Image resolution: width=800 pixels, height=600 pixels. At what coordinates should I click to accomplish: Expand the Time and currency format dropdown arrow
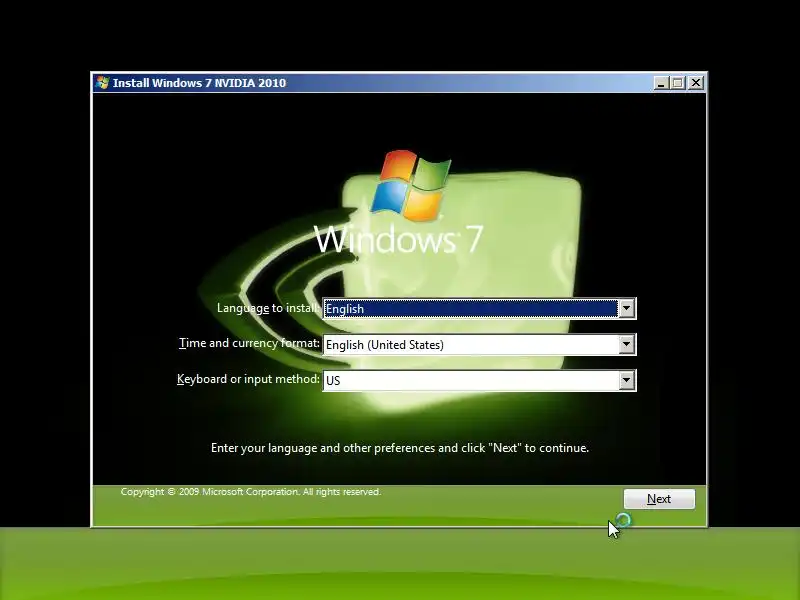tap(627, 344)
